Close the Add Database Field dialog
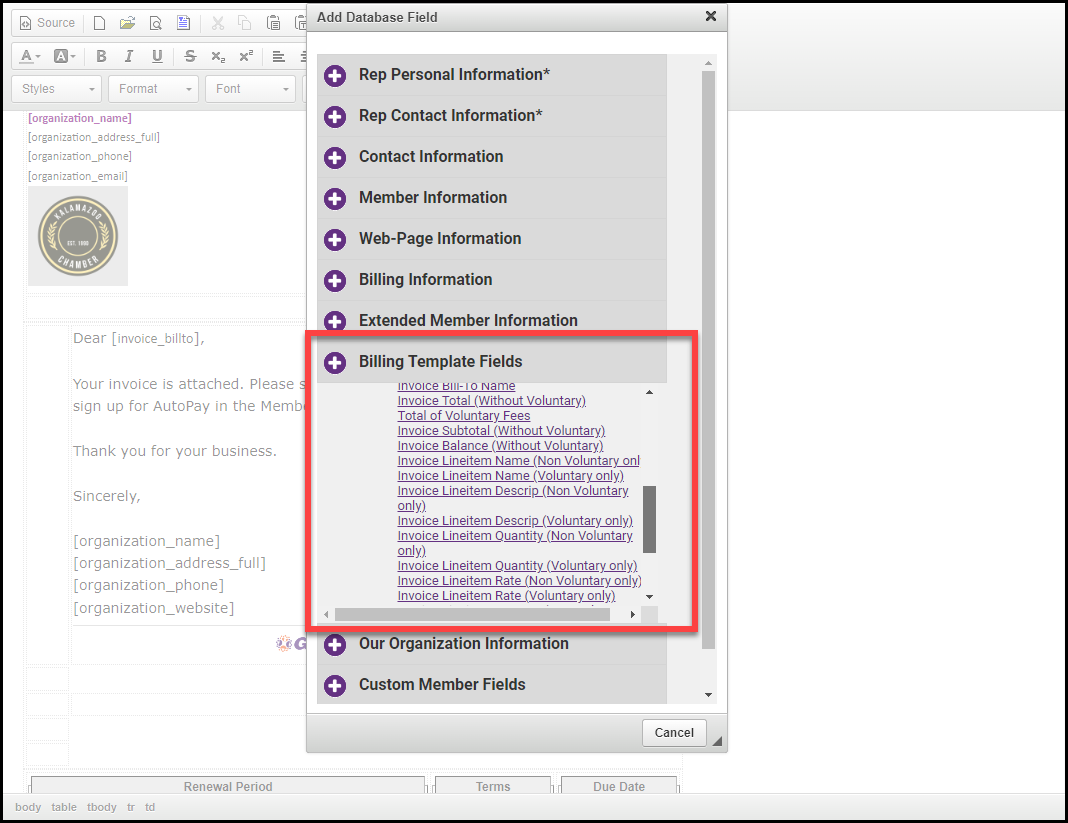Image resolution: width=1068 pixels, height=823 pixels. (710, 16)
